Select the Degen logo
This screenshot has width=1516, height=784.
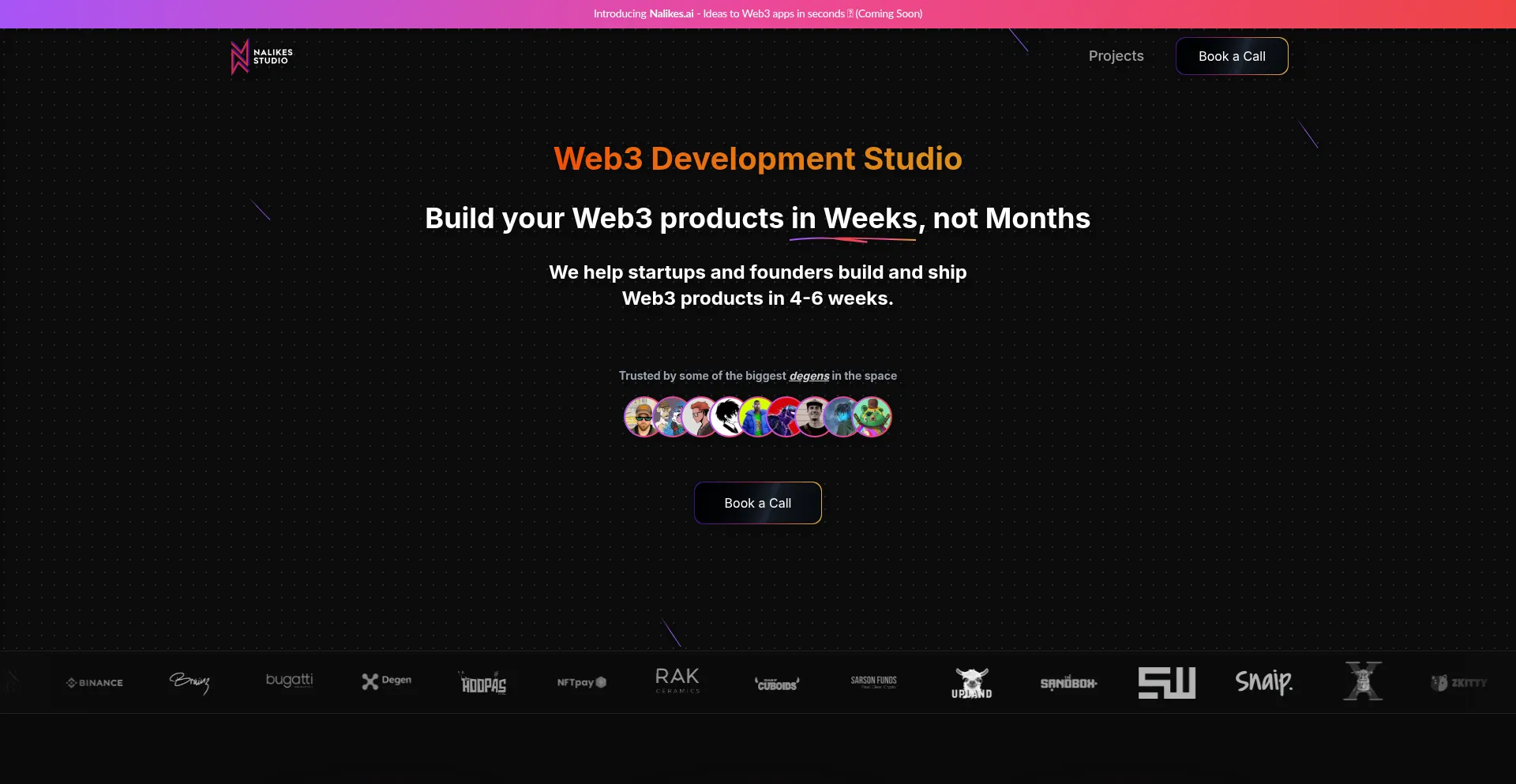tap(386, 681)
